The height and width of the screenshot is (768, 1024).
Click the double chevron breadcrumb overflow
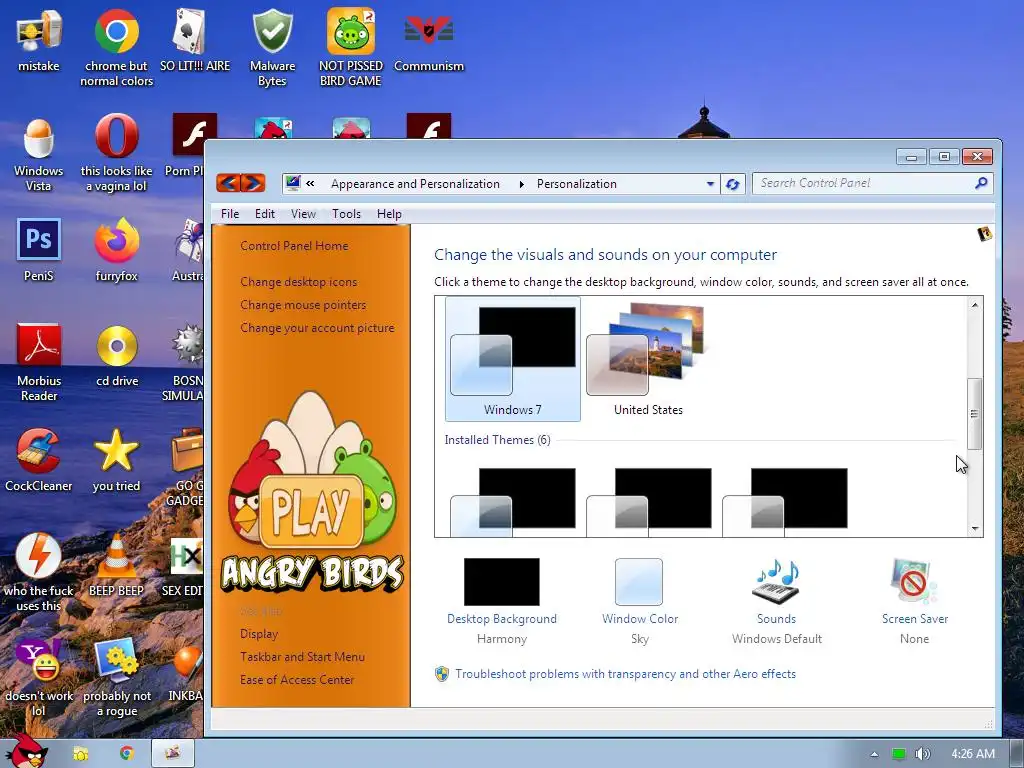pyautogui.click(x=310, y=184)
